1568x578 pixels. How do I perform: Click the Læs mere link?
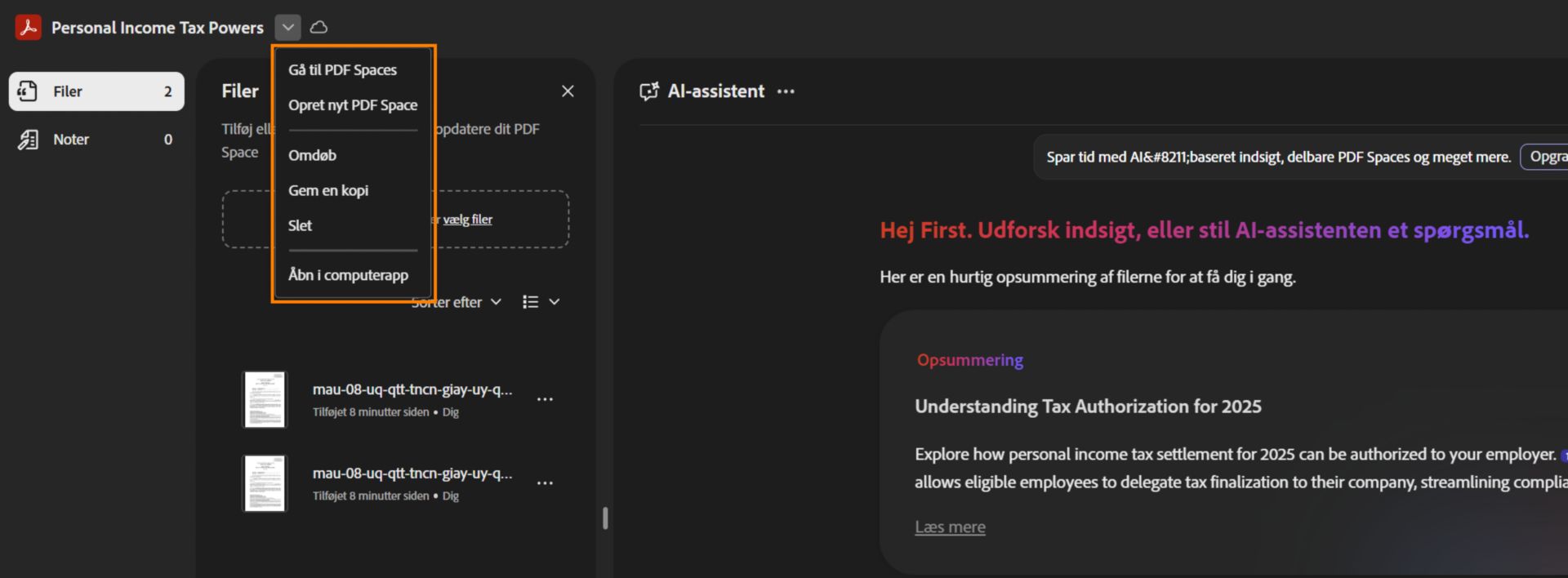pos(950,527)
